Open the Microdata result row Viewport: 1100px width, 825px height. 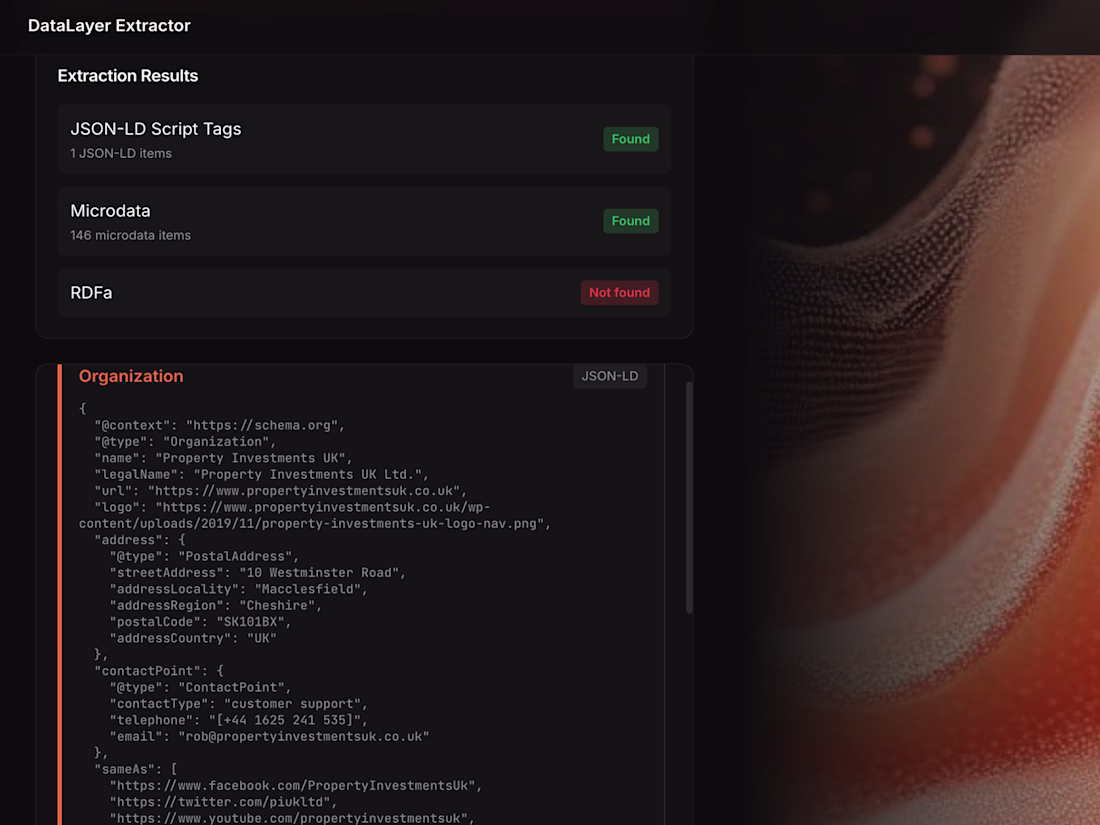[364, 221]
